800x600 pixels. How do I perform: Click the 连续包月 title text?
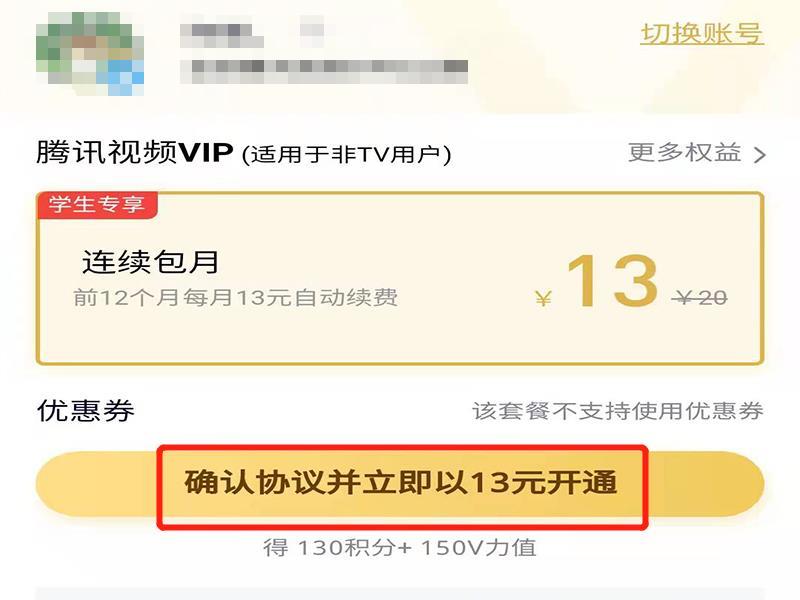pyautogui.click(x=151, y=262)
